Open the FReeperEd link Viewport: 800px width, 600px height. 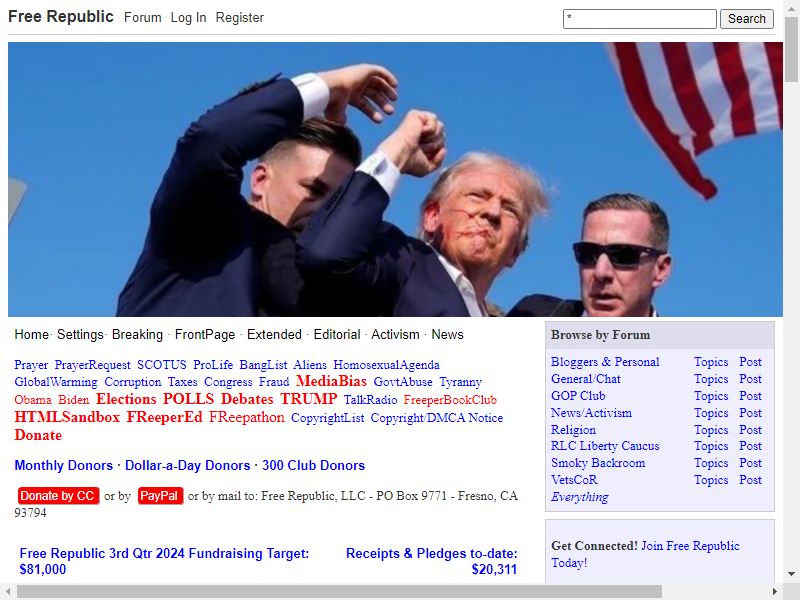click(x=164, y=417)
